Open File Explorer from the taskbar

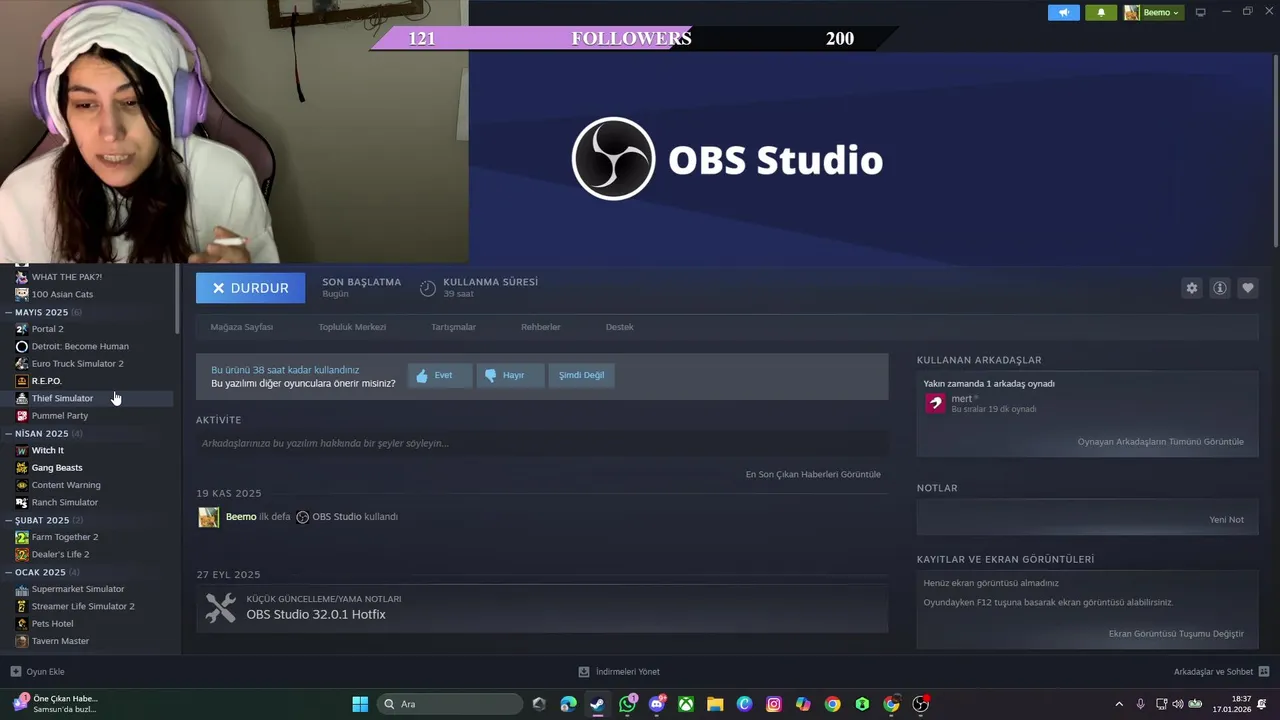click(x=715, y=704)
